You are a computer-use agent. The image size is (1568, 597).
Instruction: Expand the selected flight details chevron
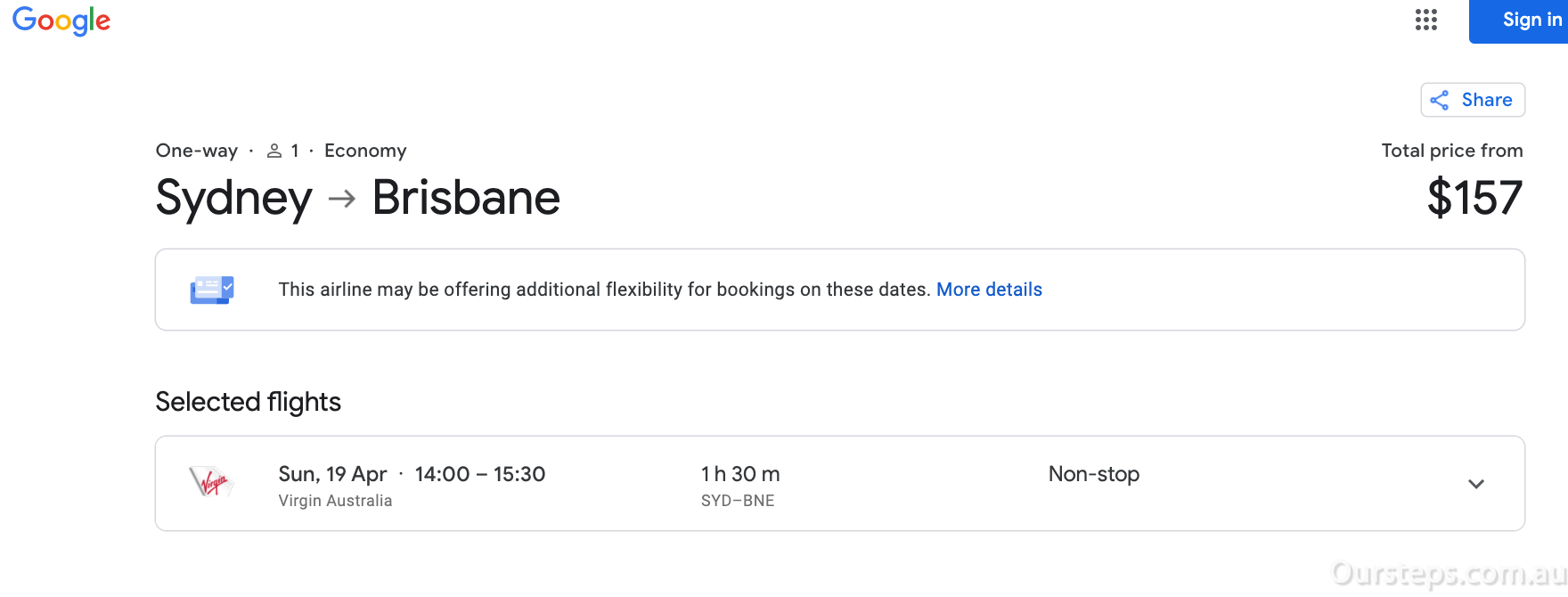(1476, 484)
